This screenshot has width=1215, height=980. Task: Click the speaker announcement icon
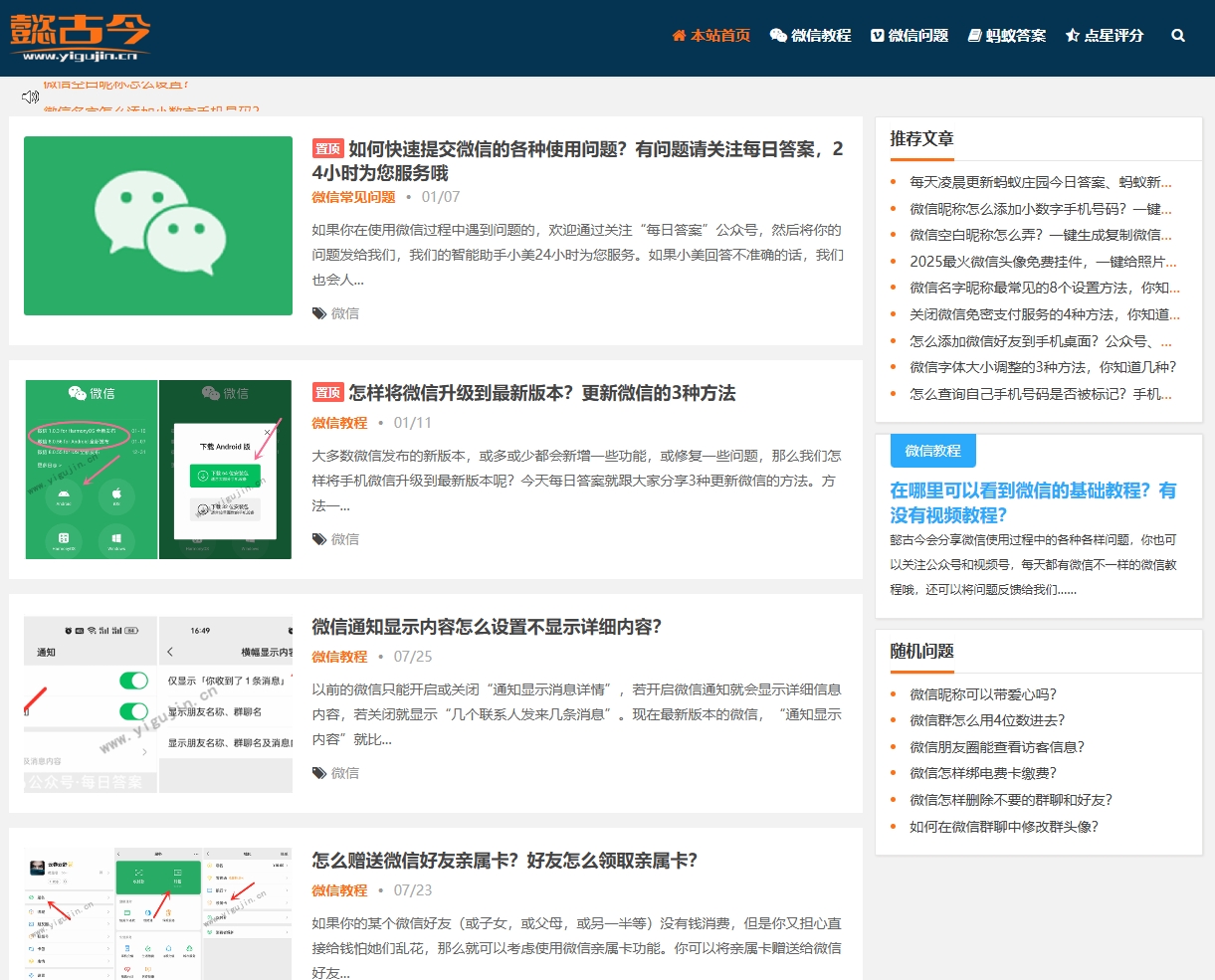pyautogui.click(x=30, y=97)
